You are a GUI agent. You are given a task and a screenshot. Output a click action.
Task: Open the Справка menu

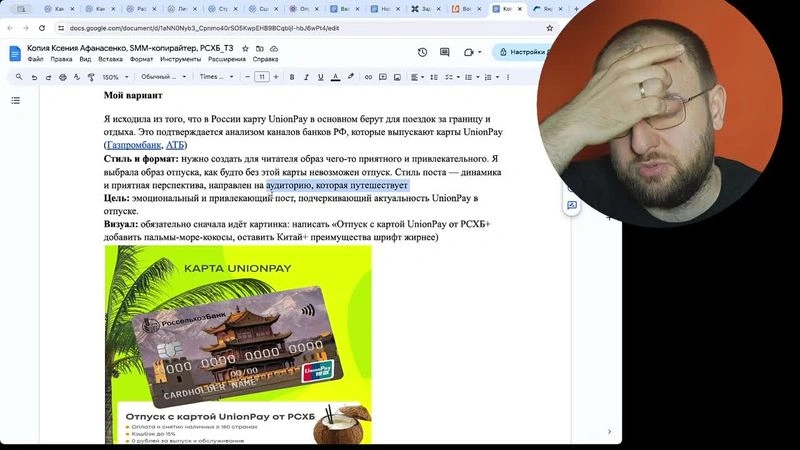265,59
